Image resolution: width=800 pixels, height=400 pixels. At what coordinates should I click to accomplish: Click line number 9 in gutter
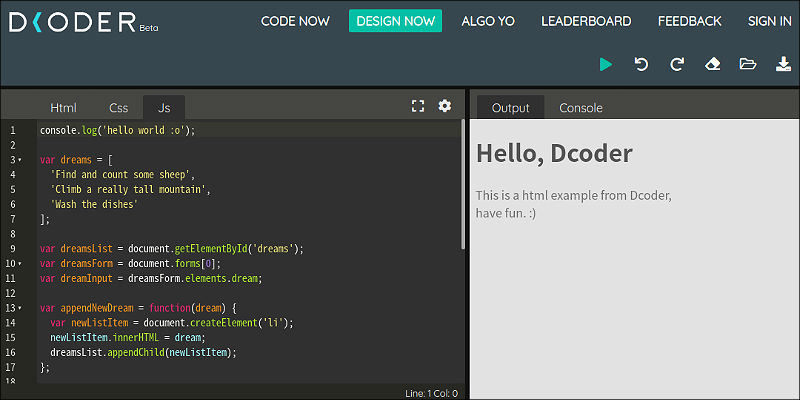[x=13, y=249]
